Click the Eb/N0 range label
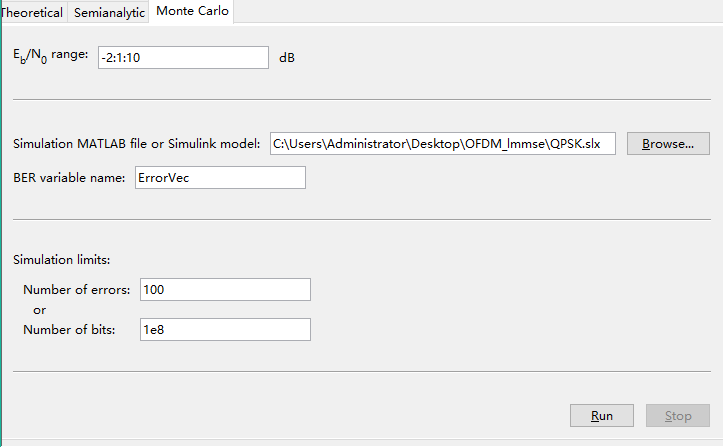This screenshot has height=447, width=723. pyautogui.click(x=50, y=56)
